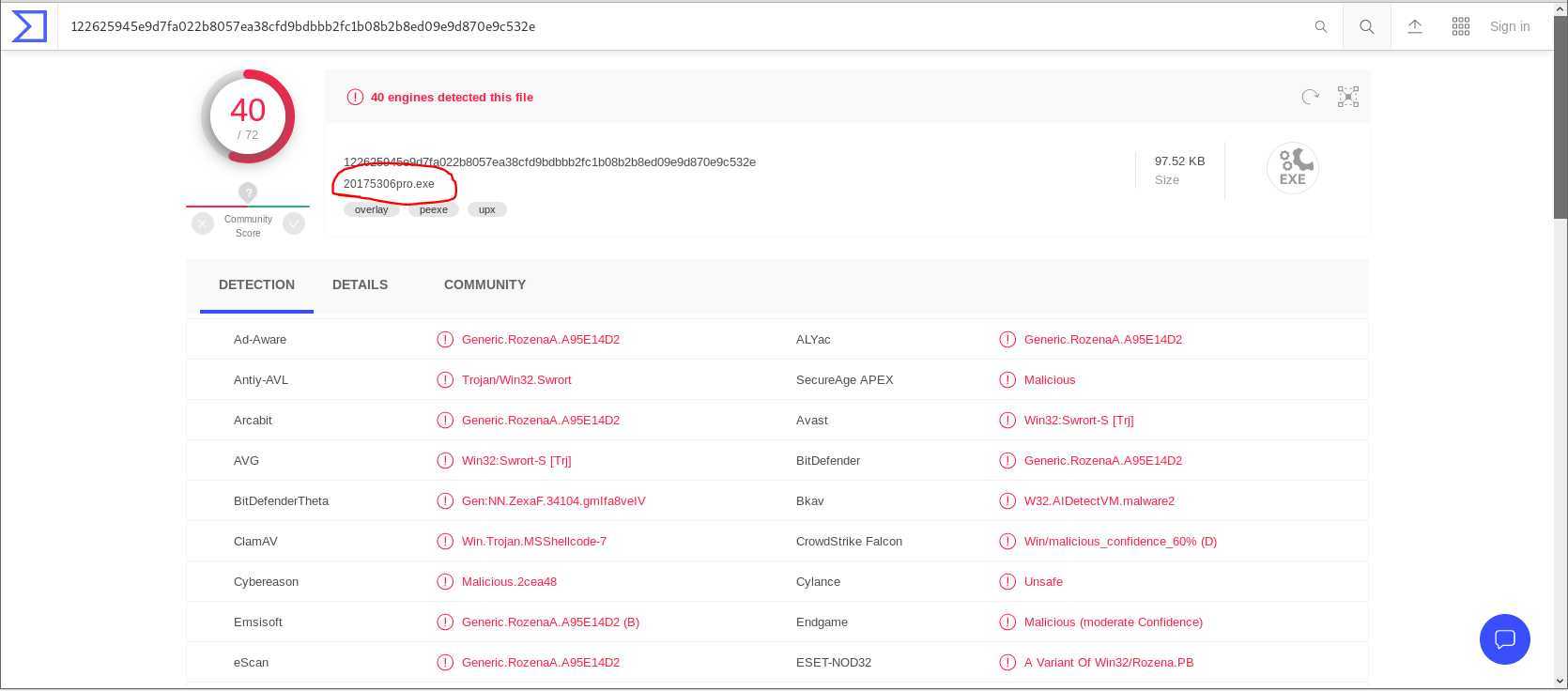The image size is (1568, 691).
Task: Click the VirusTotal logo icon
Action: click(x=29, y=26)
